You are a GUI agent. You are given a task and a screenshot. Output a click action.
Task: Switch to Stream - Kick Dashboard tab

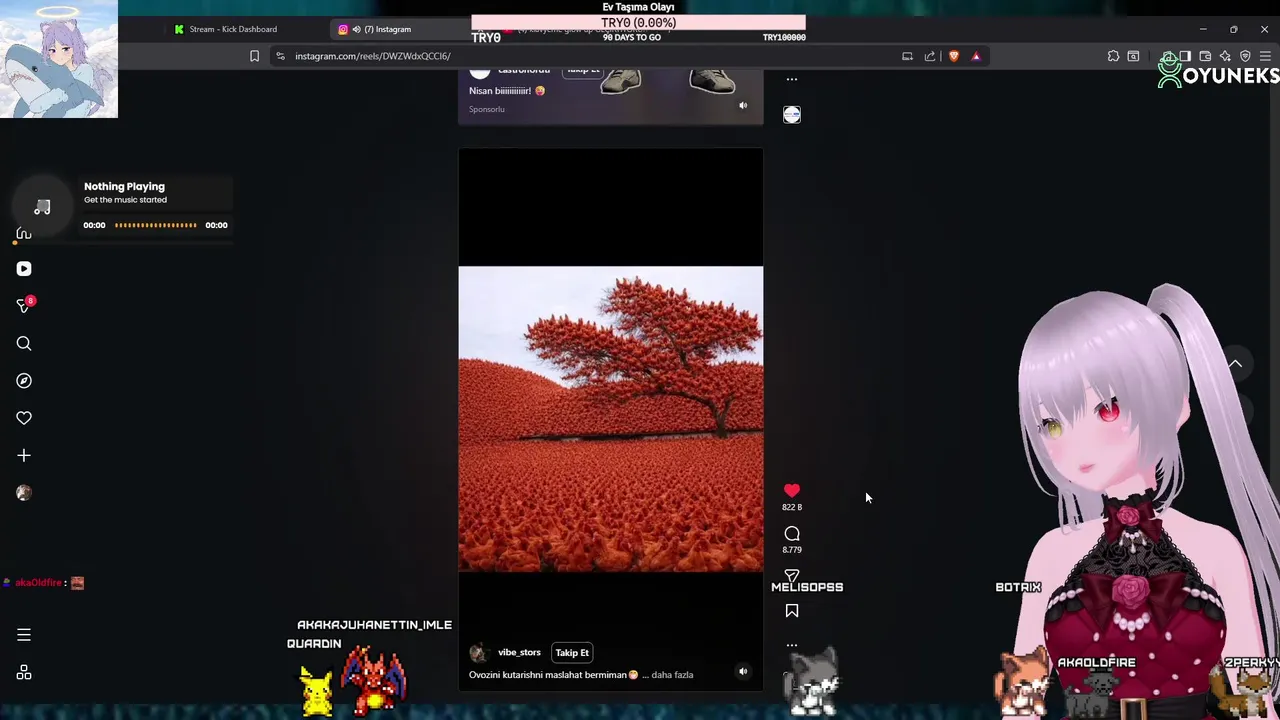[x=233, y=29]
